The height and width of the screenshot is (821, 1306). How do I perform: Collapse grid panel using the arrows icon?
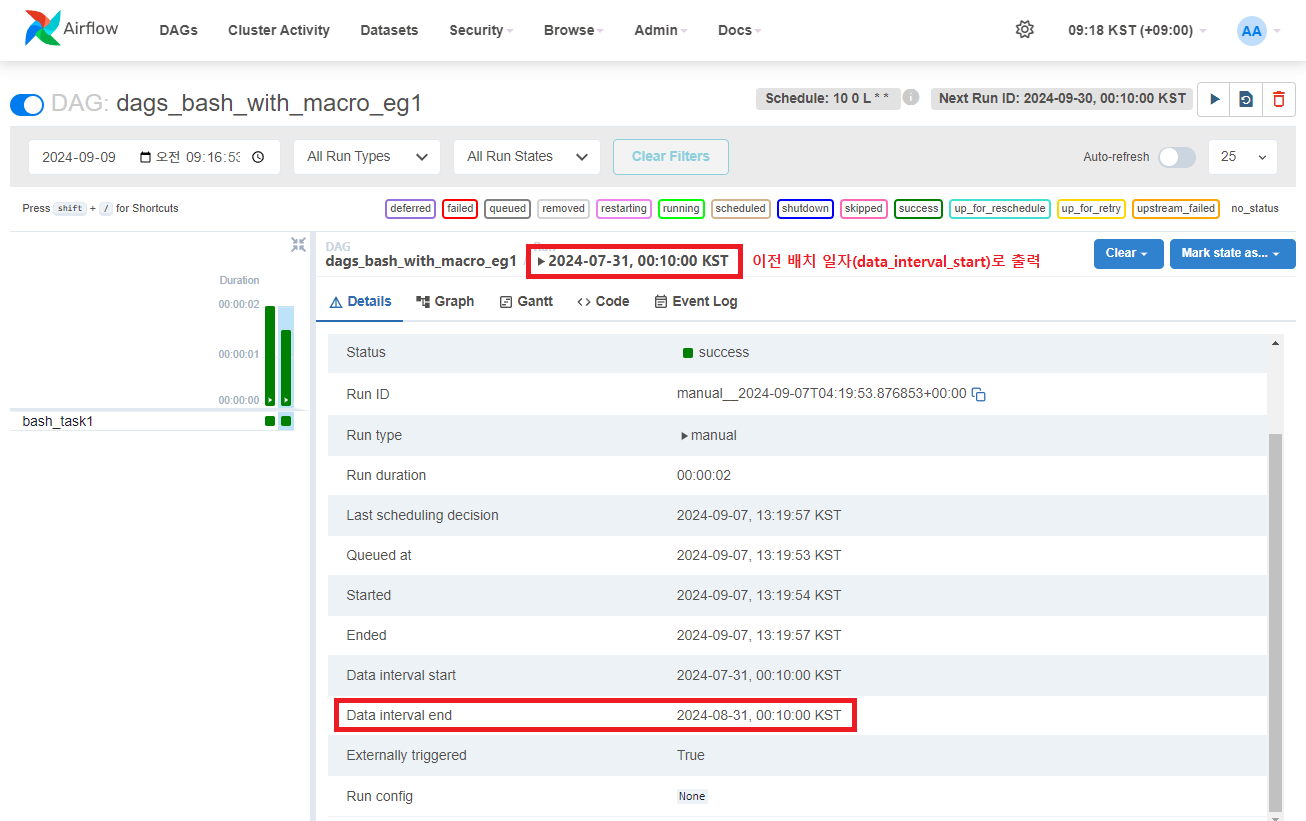click(298, 244)
